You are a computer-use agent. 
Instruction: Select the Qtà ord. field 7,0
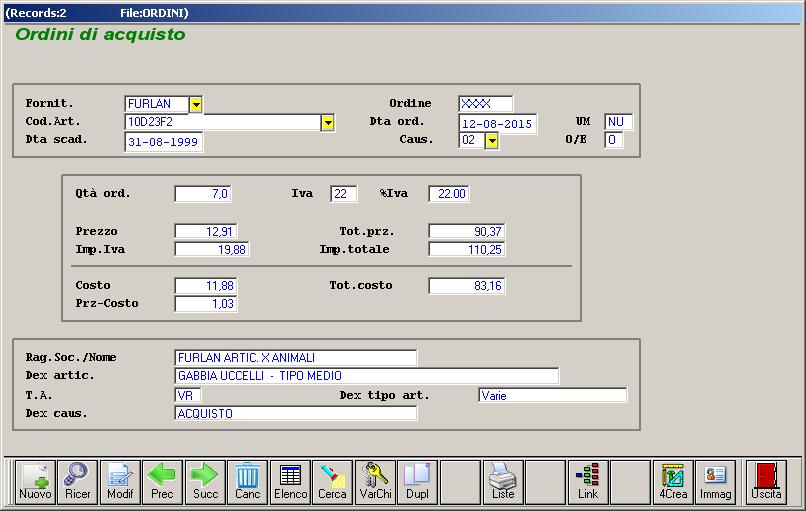203,194
